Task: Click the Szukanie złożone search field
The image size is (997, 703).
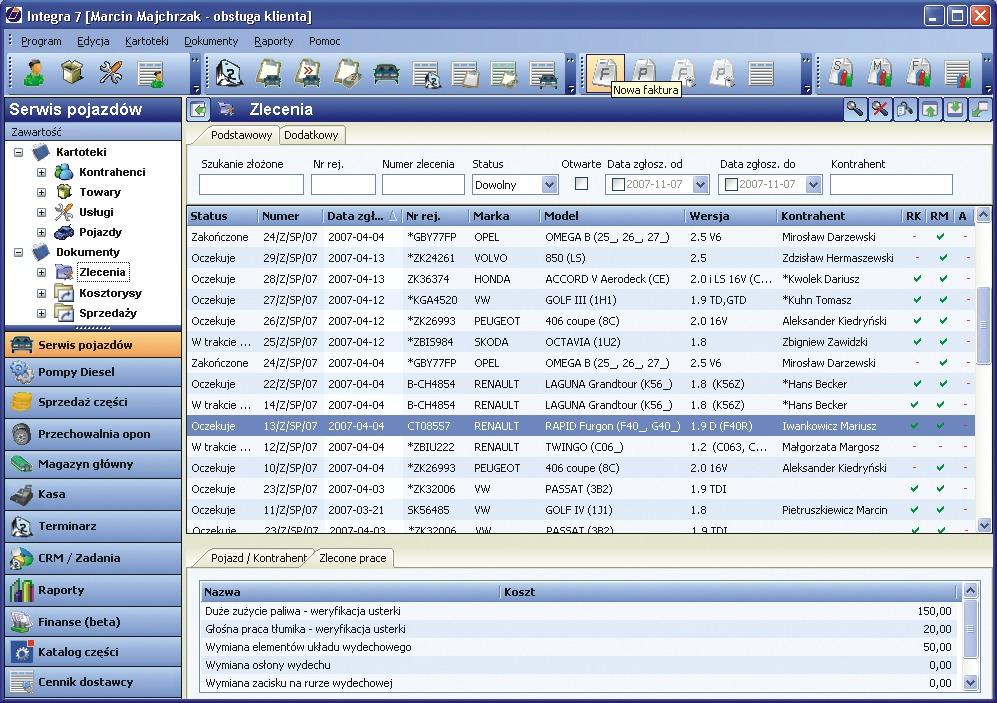Action: click(251, 185)
